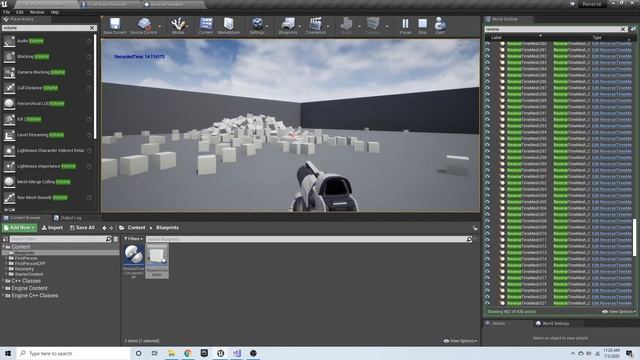Hide ReverseTimeMesh290 using its eye icon
Image resolution: width=640 pixels, height=360 pixels.
pyautogui.click(x=487, y=107)
